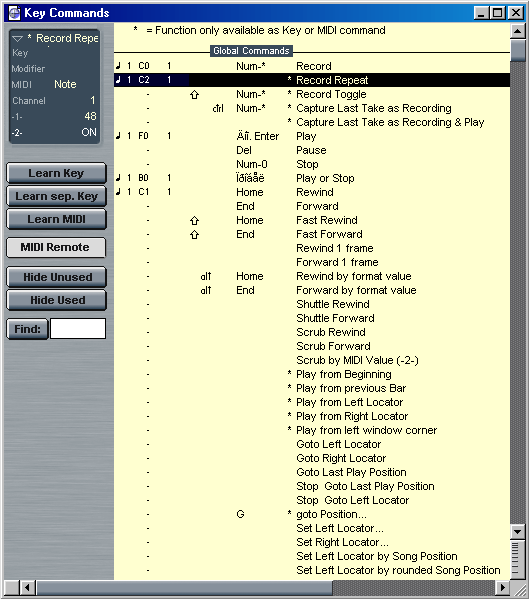The width and height of the screenshot is (529, 599).
Task: Click the vertical scrollbar up arrow
Action: pos(518,31)
